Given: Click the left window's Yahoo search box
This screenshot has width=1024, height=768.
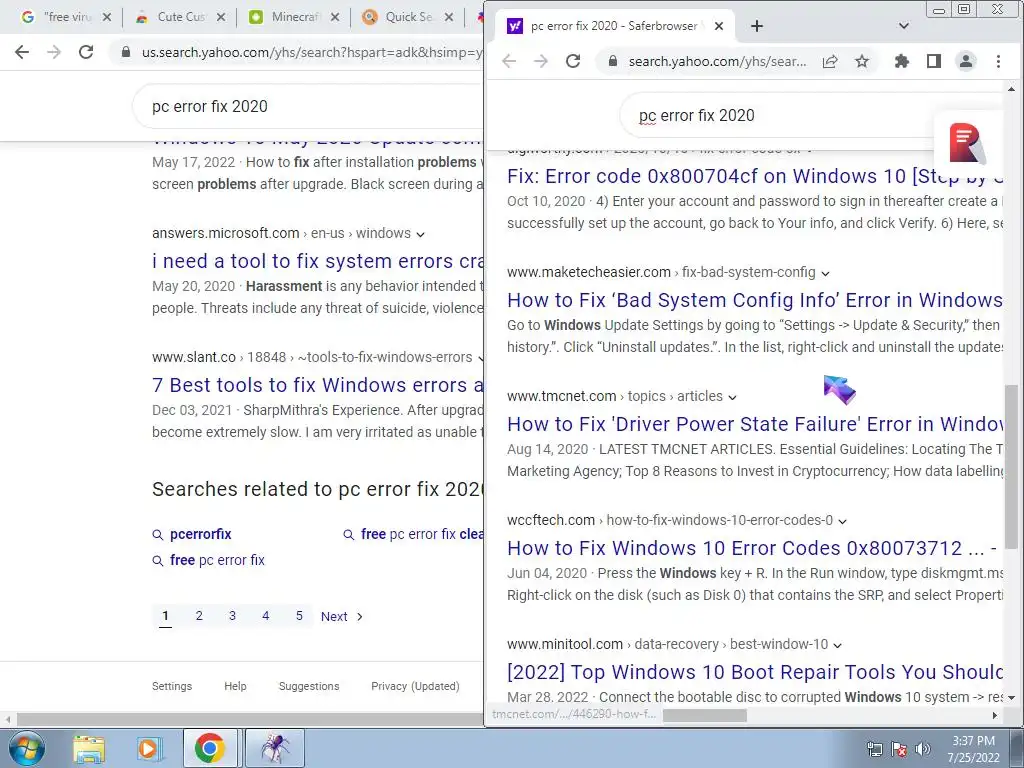Looking at the screenshot, I should [307, 106].
